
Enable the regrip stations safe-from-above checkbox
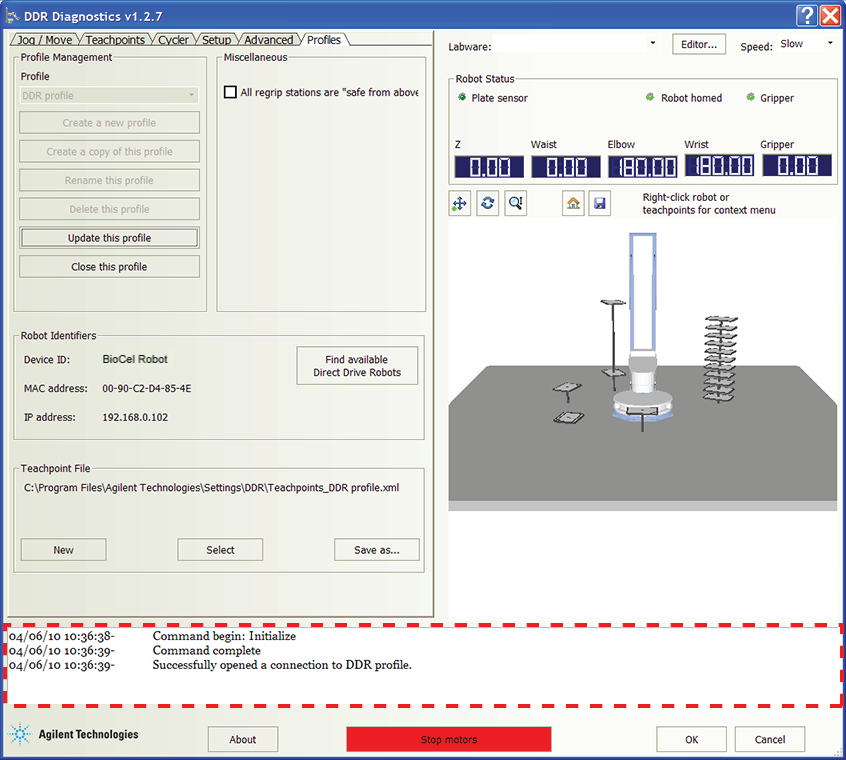point(231,92)
